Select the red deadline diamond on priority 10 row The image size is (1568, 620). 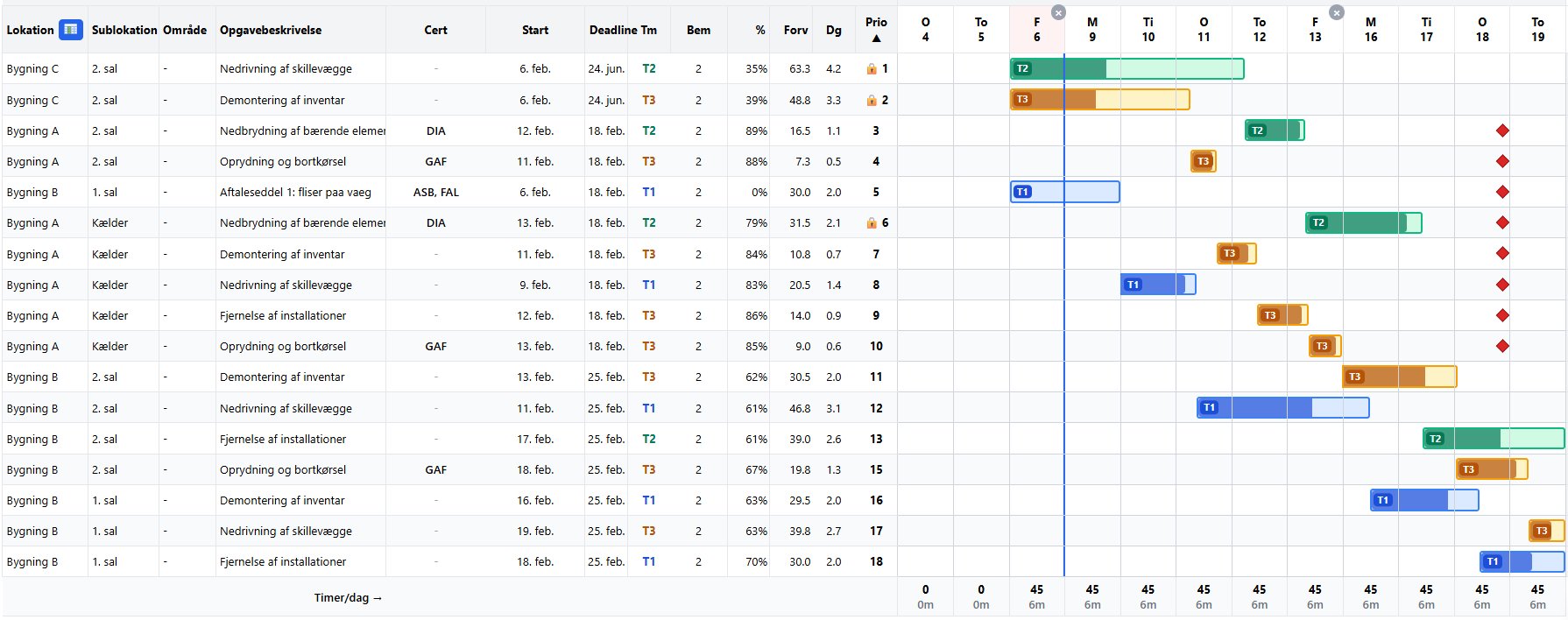tap(1502, 346)
